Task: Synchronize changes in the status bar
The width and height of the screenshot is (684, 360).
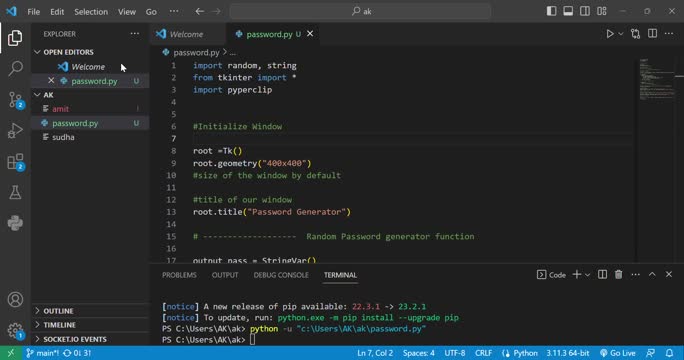Action: (77, 353)
